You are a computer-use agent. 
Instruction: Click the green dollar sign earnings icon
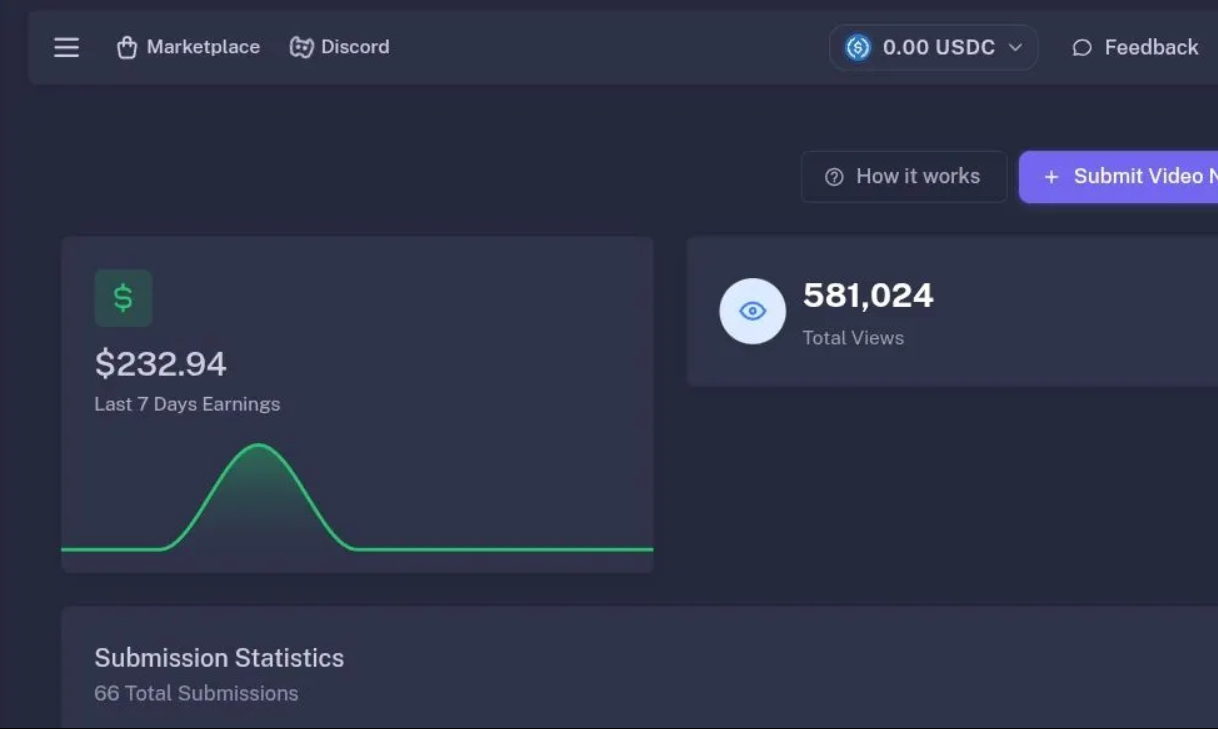coord(123,297)
